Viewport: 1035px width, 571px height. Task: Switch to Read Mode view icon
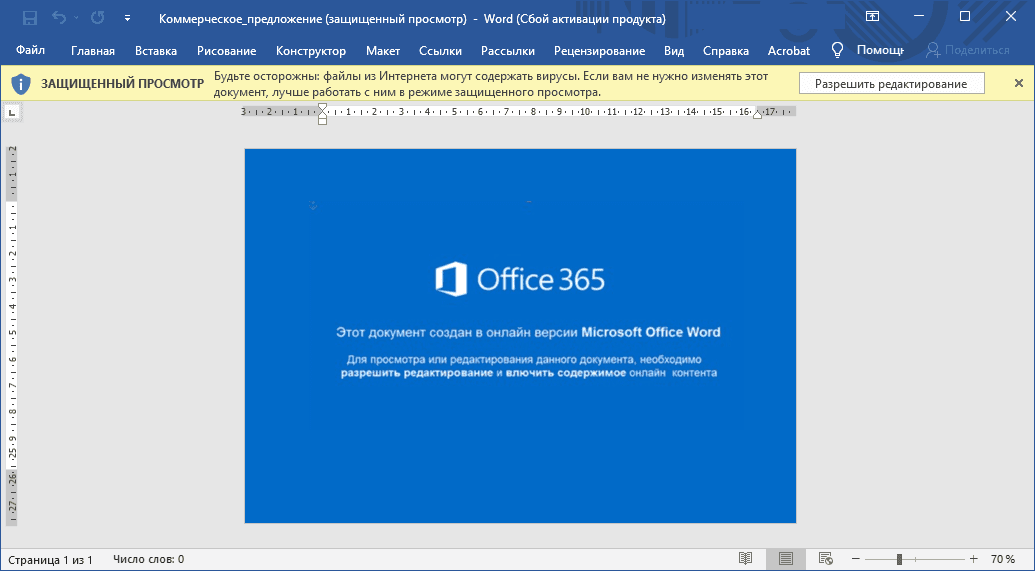745,558
